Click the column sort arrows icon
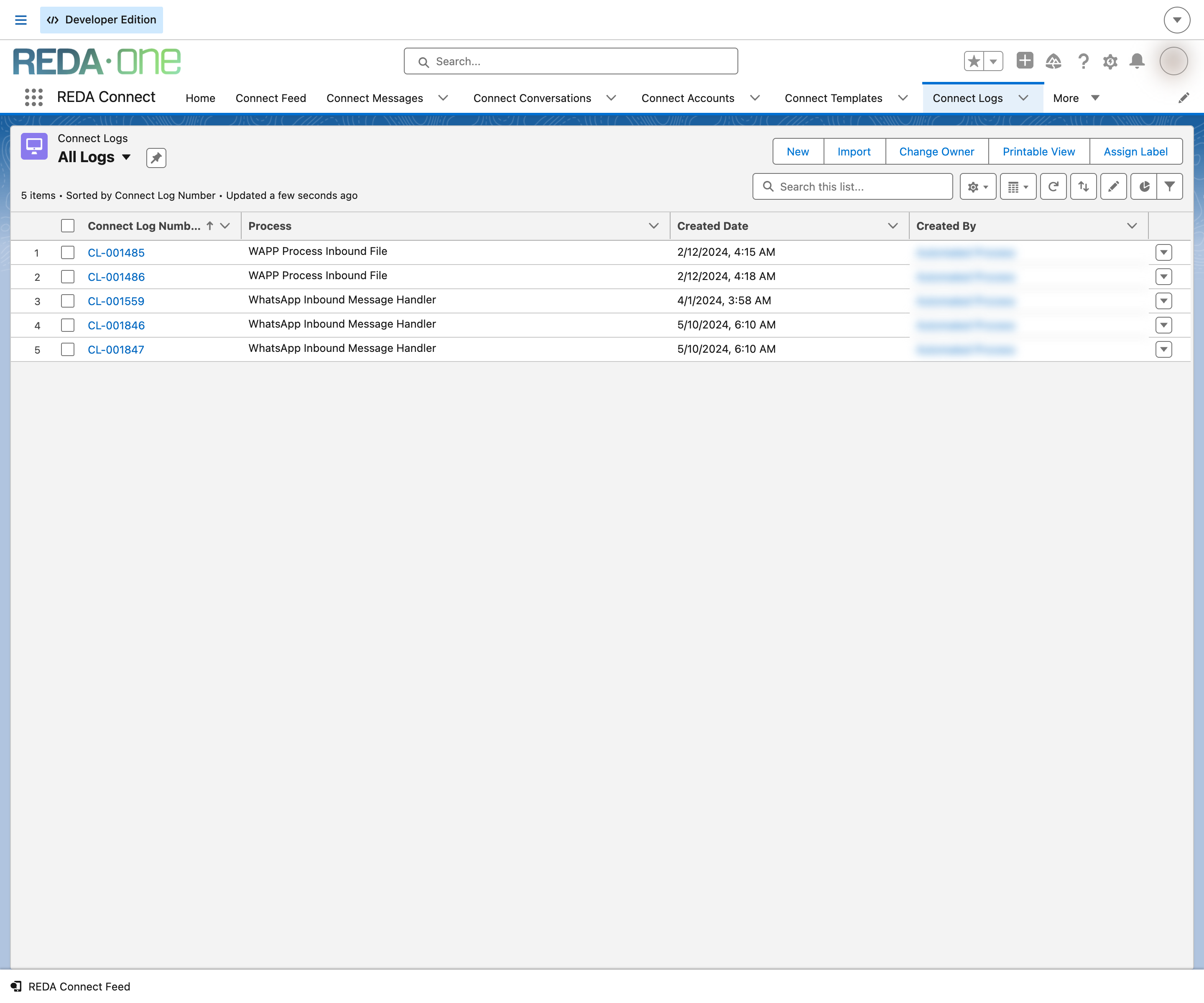Viewport: 1204px width, 1003px height. [1083, 186]
